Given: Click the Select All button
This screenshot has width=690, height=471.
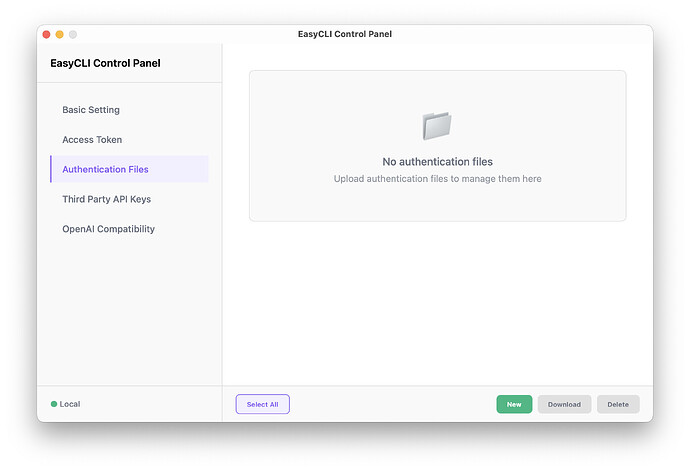Looking at the screenshot, I should coord(262,404).
